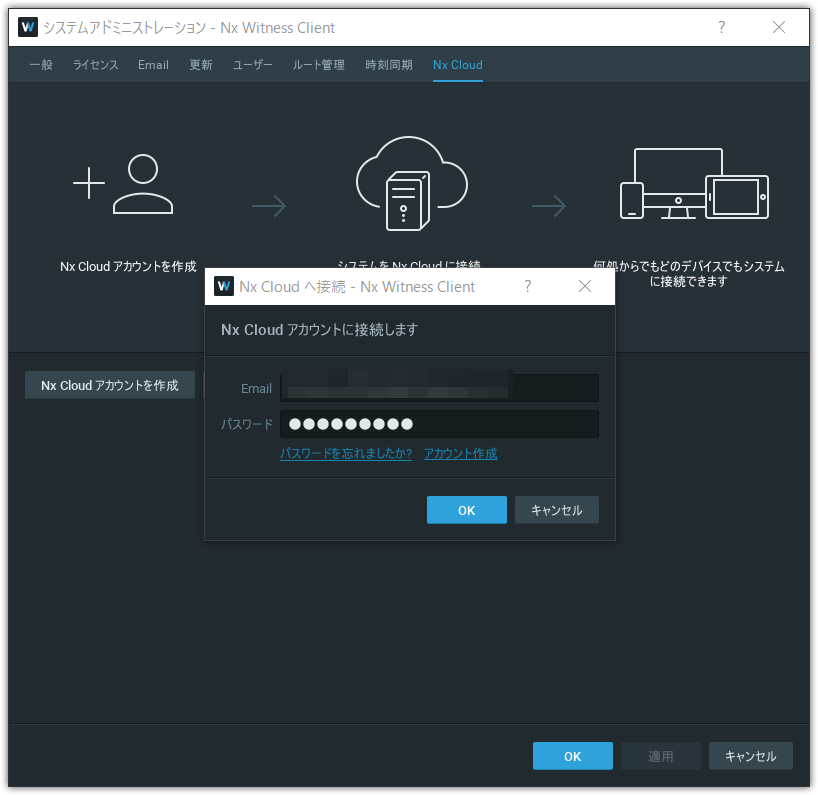Open the Email settings tab
Image resolution: width=818 pixels, height=795 pixels.
click(x=153, y=65)
